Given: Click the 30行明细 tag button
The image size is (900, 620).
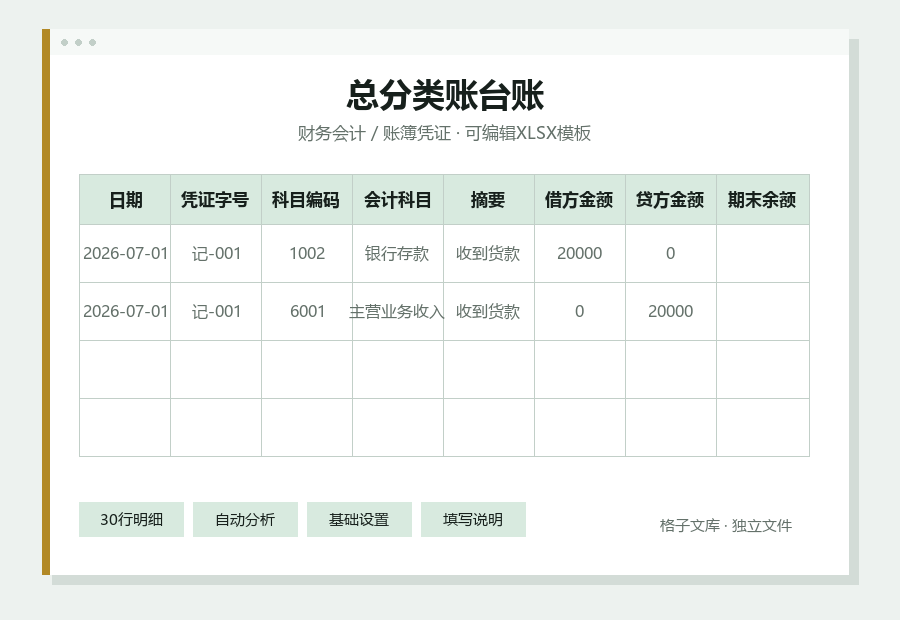Looking at the screenshot, I should point(131,520).
